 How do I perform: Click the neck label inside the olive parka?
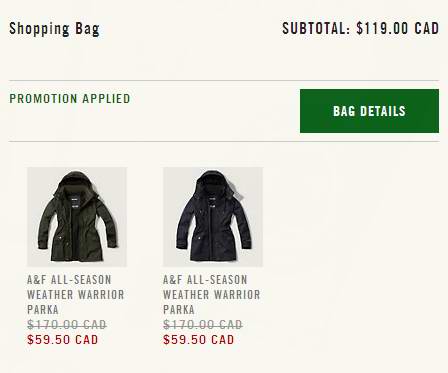[74, 199]
